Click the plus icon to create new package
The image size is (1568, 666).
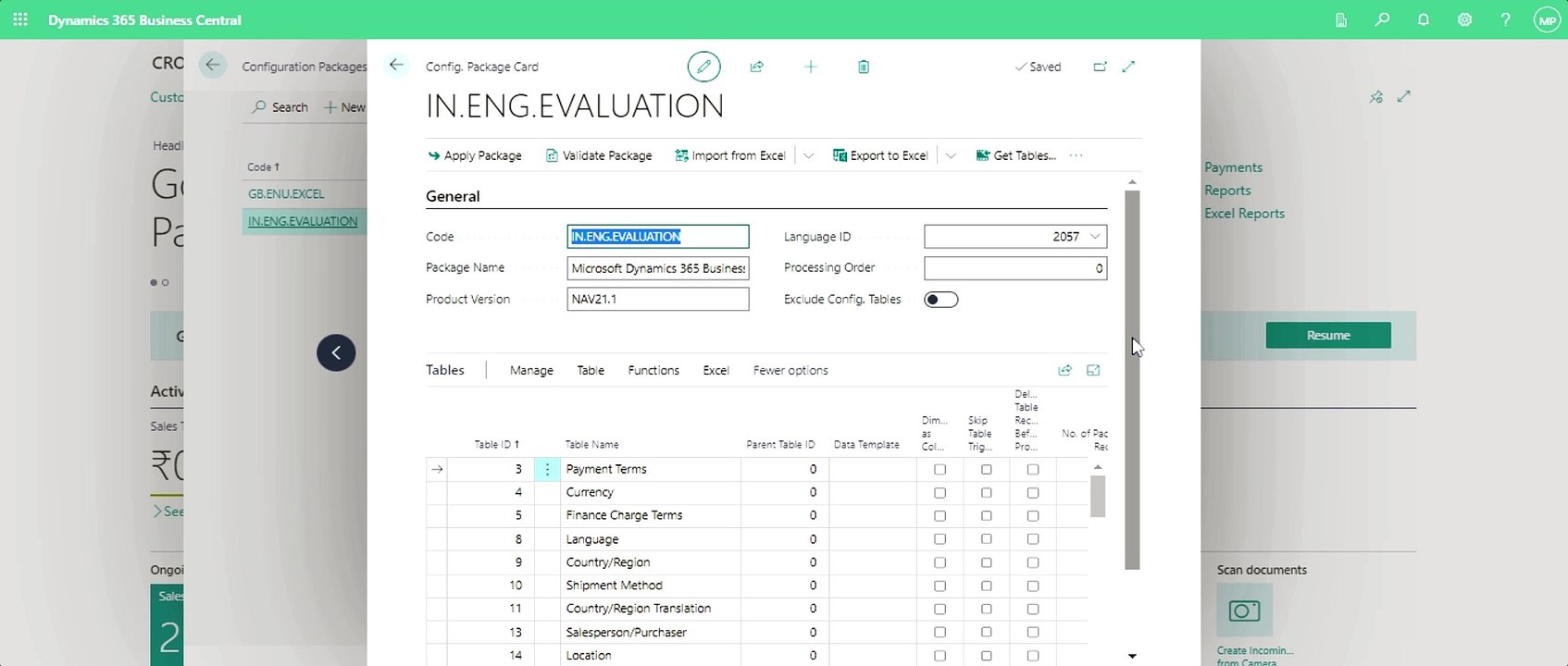[810, 67]
